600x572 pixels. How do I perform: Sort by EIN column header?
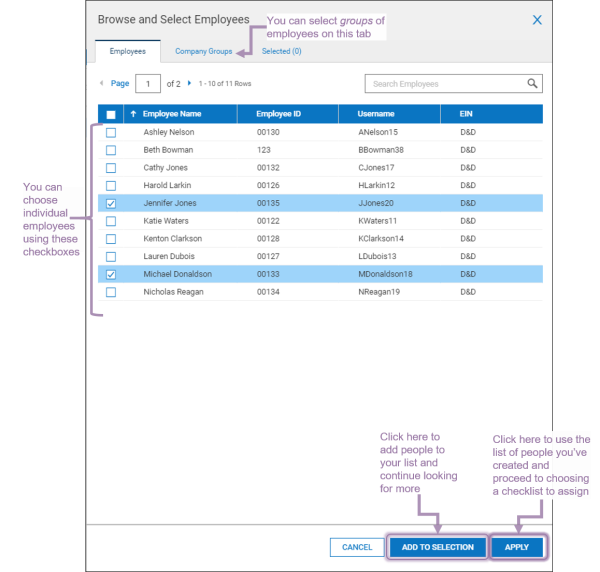[x=466, y=114]
